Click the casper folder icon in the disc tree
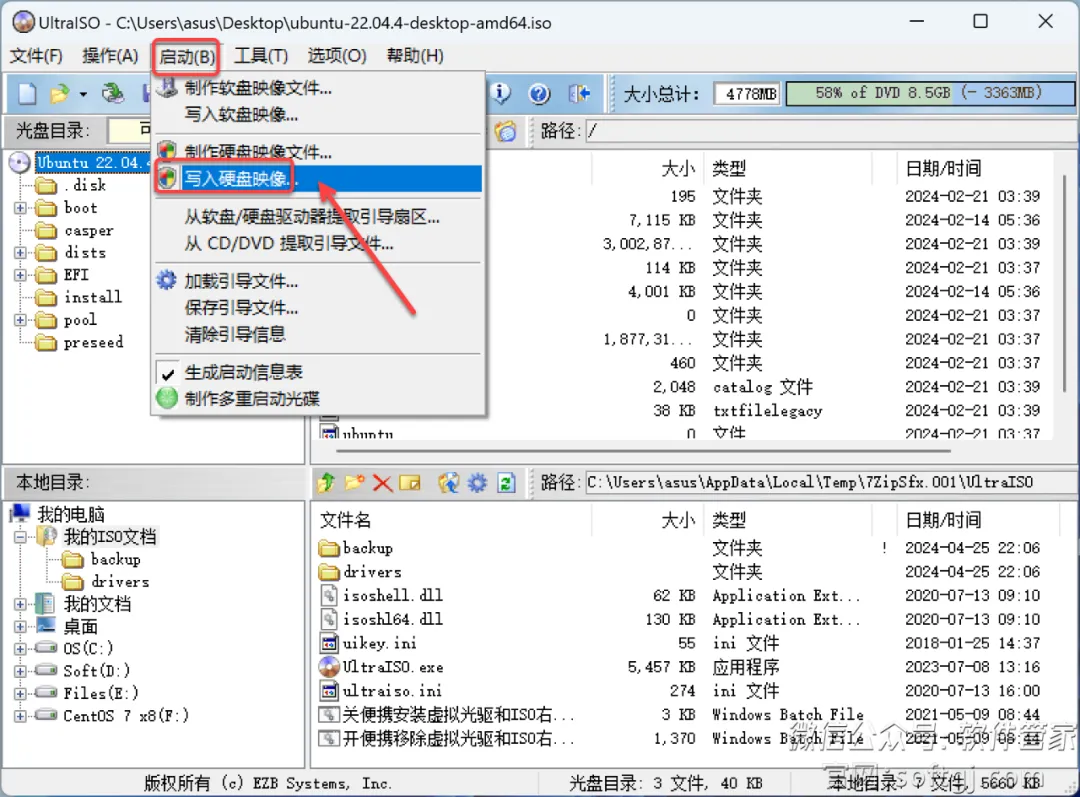 [x=46, y=231]
